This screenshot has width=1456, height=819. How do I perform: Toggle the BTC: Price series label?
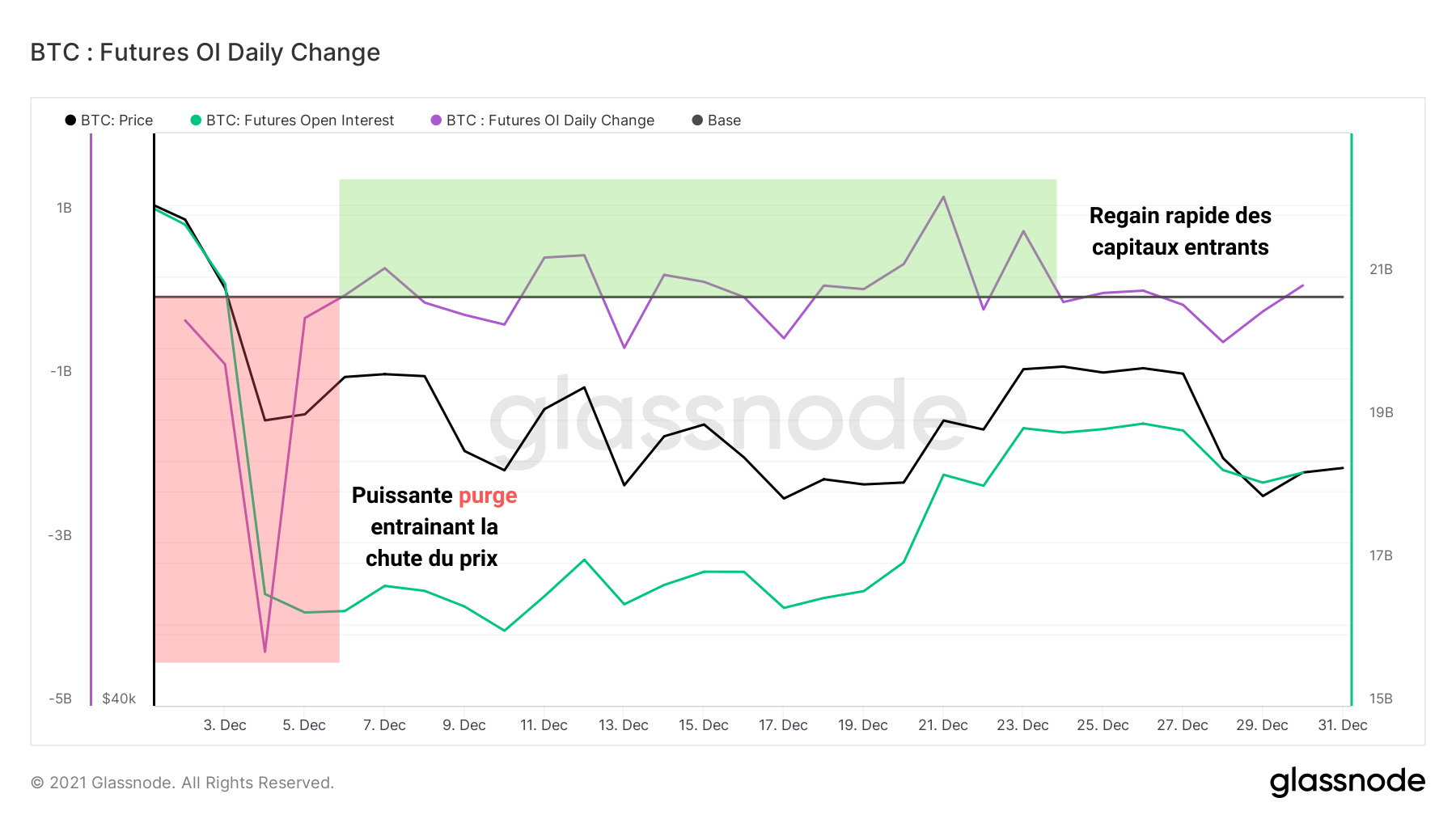click(x=116, y=120)
